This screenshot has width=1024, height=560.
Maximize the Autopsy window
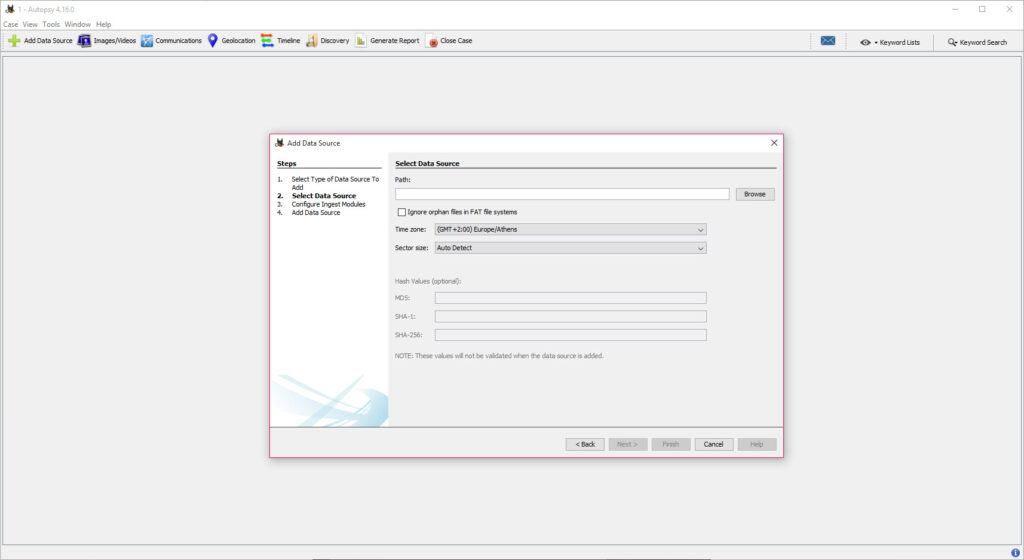pyautogui.click(x=982, y=9)
